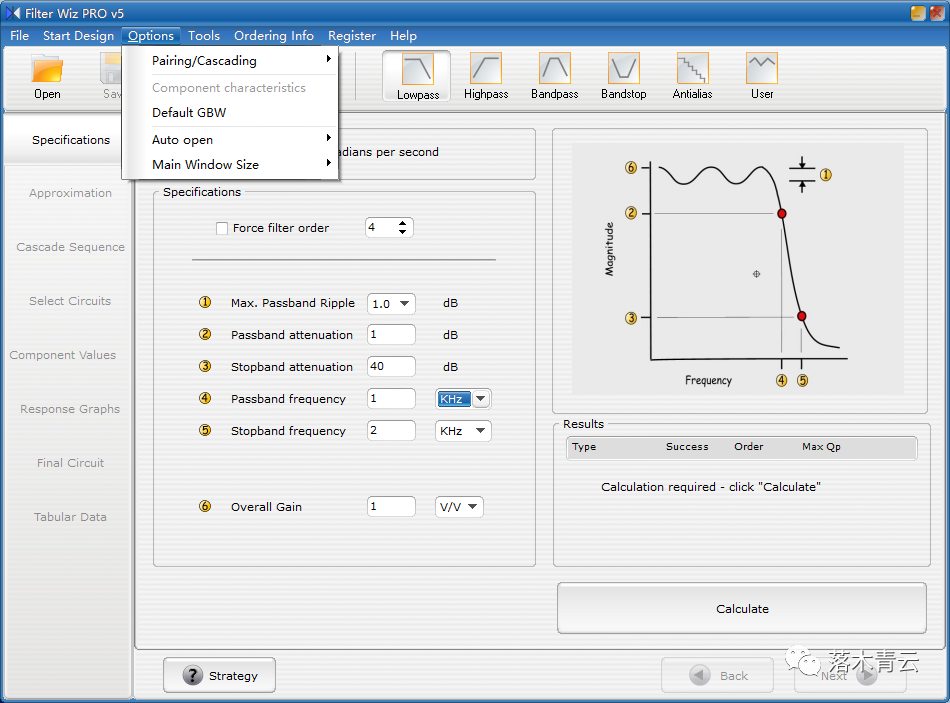Select the Lowpass filter type icon

pos(417,69)
